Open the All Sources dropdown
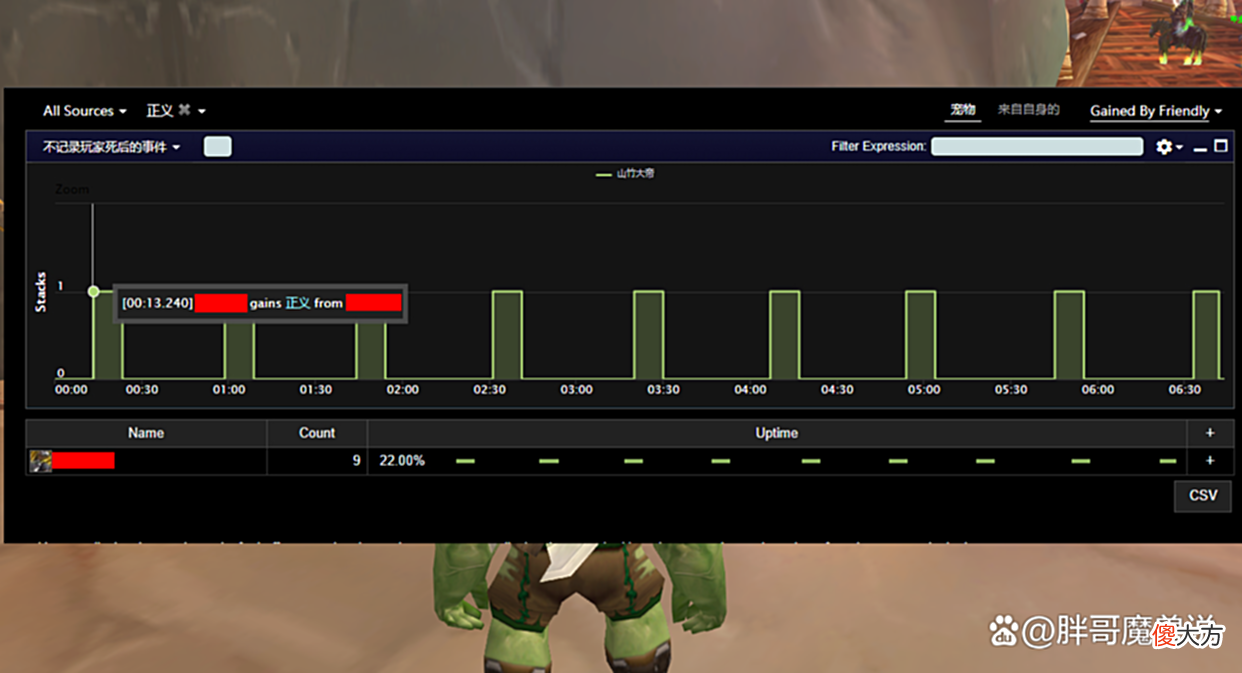Screen dimensions: 1242x673 tap(85, 111)
